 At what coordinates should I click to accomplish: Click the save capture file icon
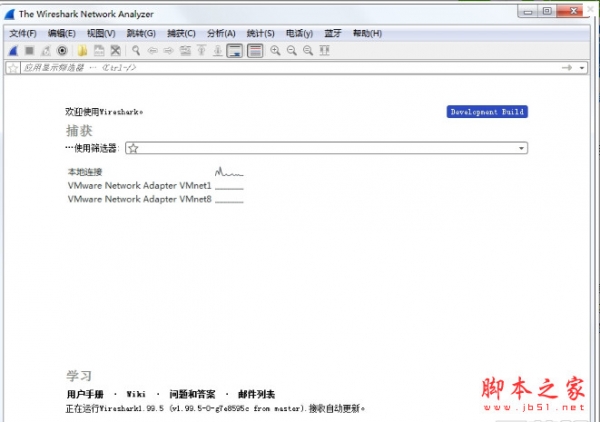pos(99,51)
